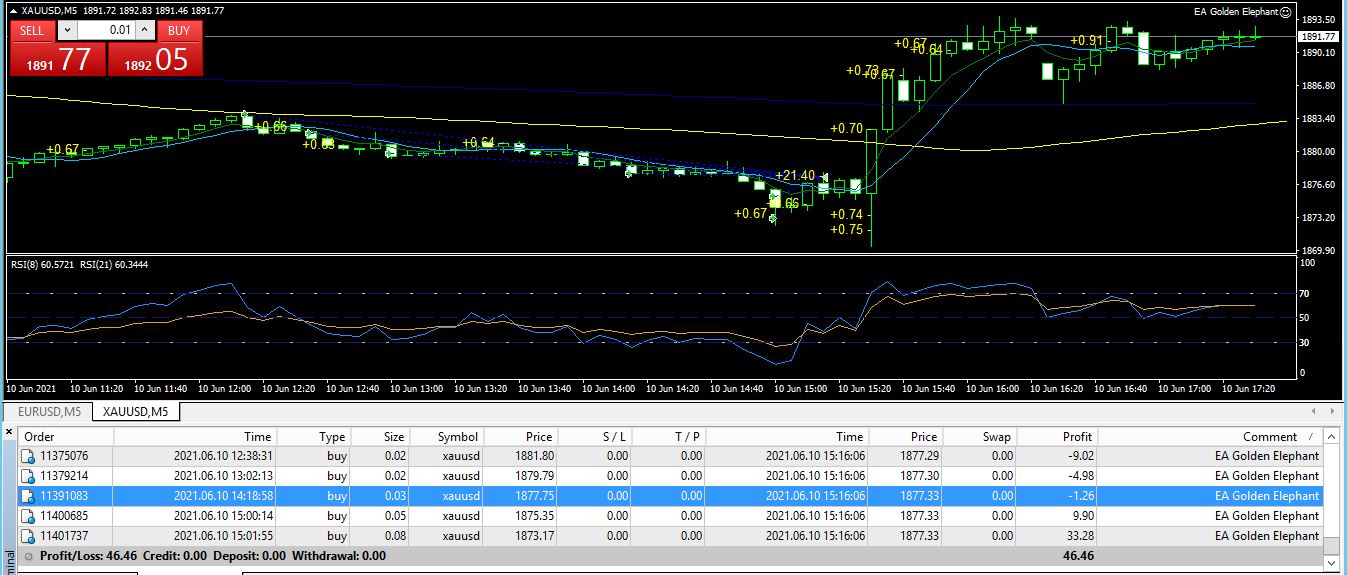The image size is (1347, 575).
Task: Decrease lot volume with the down arrow
Action: [67, 30]
